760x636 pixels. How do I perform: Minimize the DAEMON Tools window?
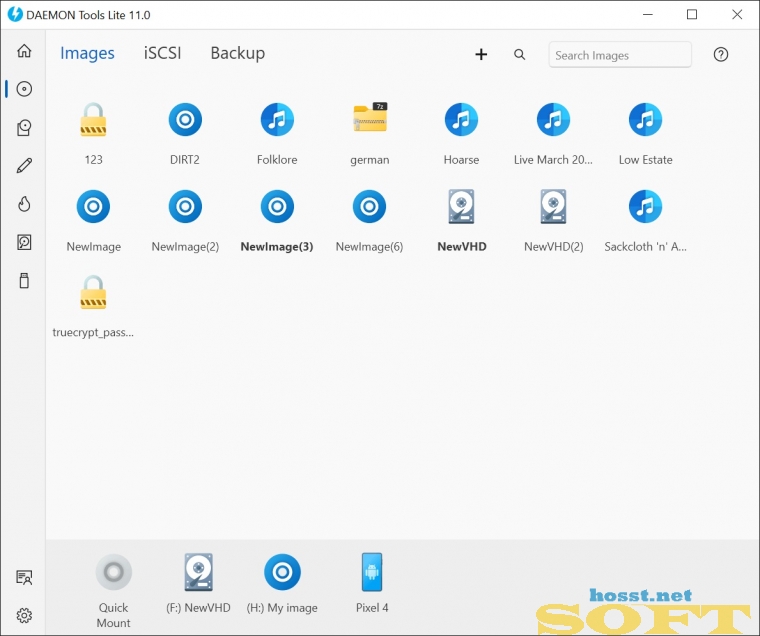coord(648,15)
